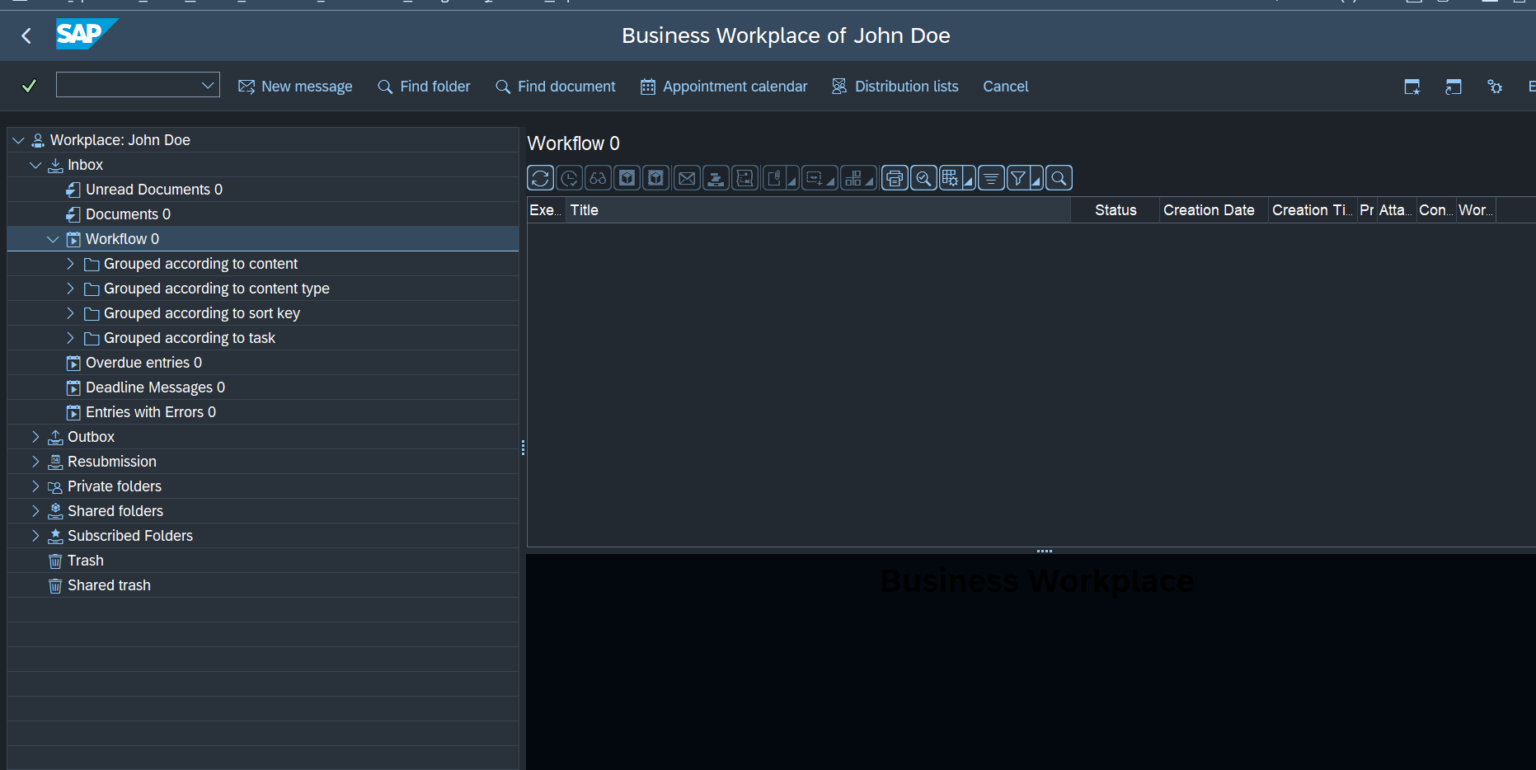The width and height of the screenshot is (1536, 770).
Task: Open the Shared trash folder
Action: 109,585
